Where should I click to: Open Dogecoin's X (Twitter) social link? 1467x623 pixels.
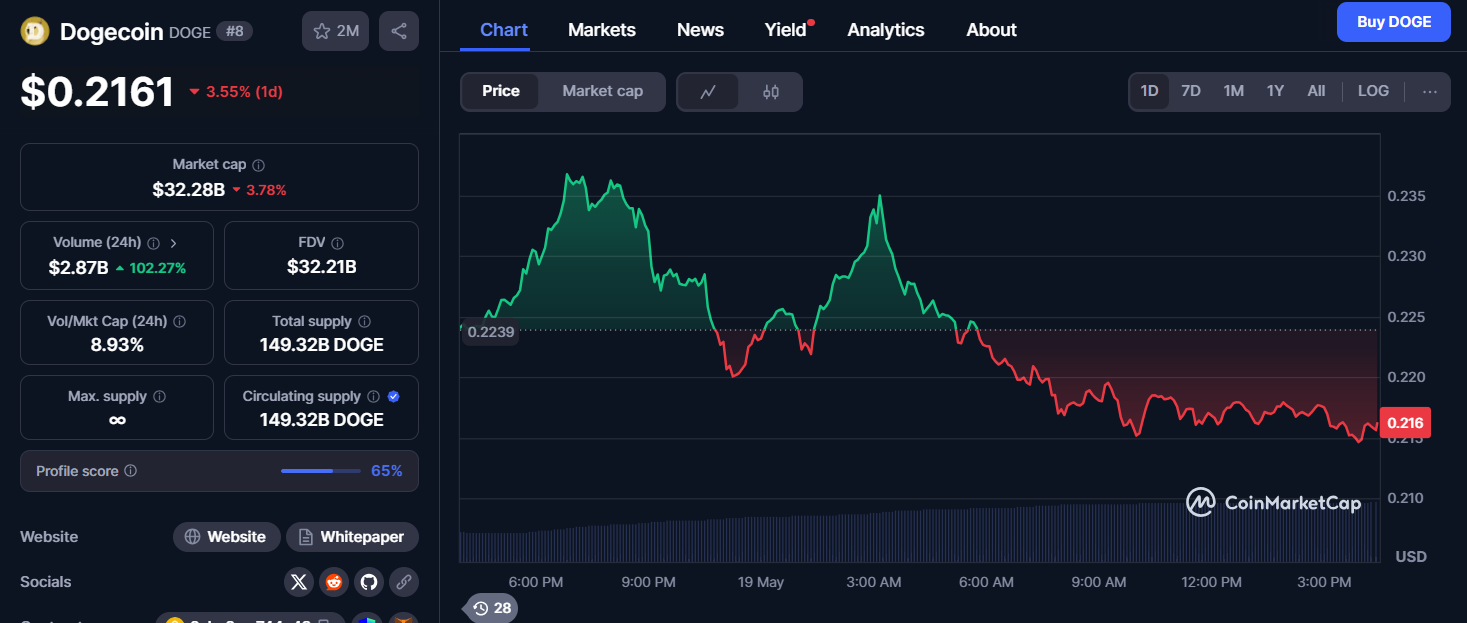298,581
